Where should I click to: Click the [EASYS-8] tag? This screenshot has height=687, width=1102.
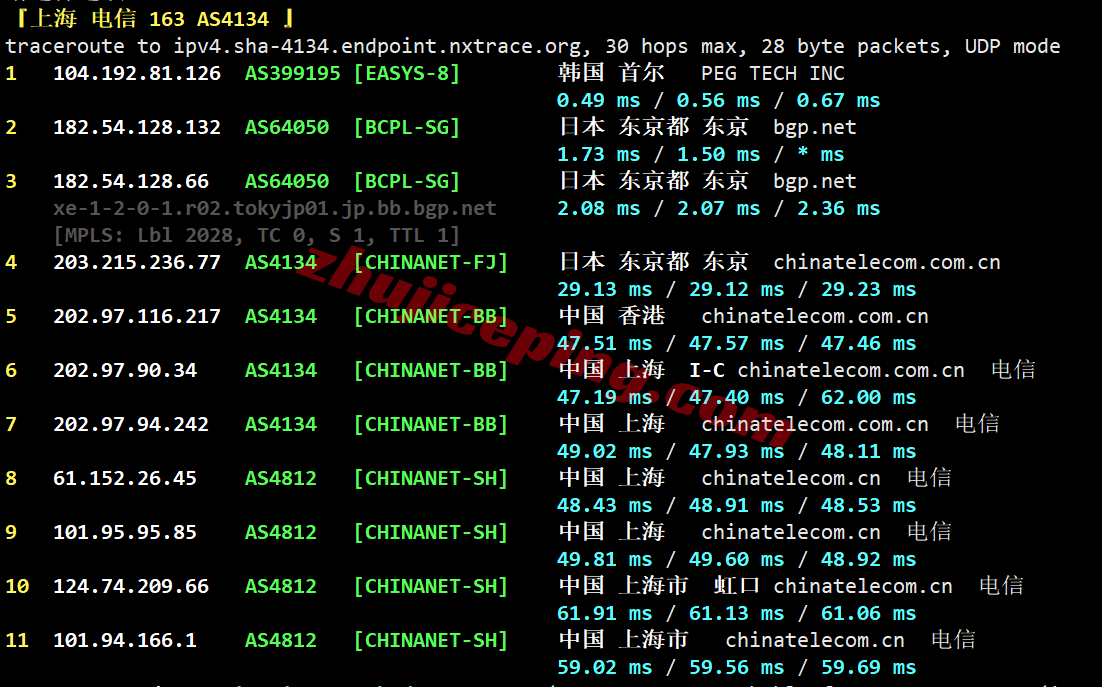click(407, 73)
